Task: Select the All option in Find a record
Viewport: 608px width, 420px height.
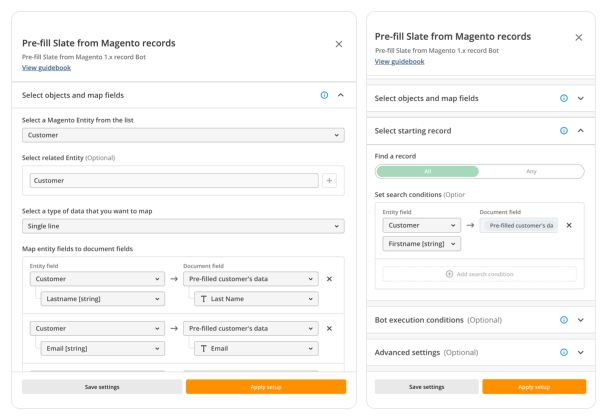Action: [428, 171]
